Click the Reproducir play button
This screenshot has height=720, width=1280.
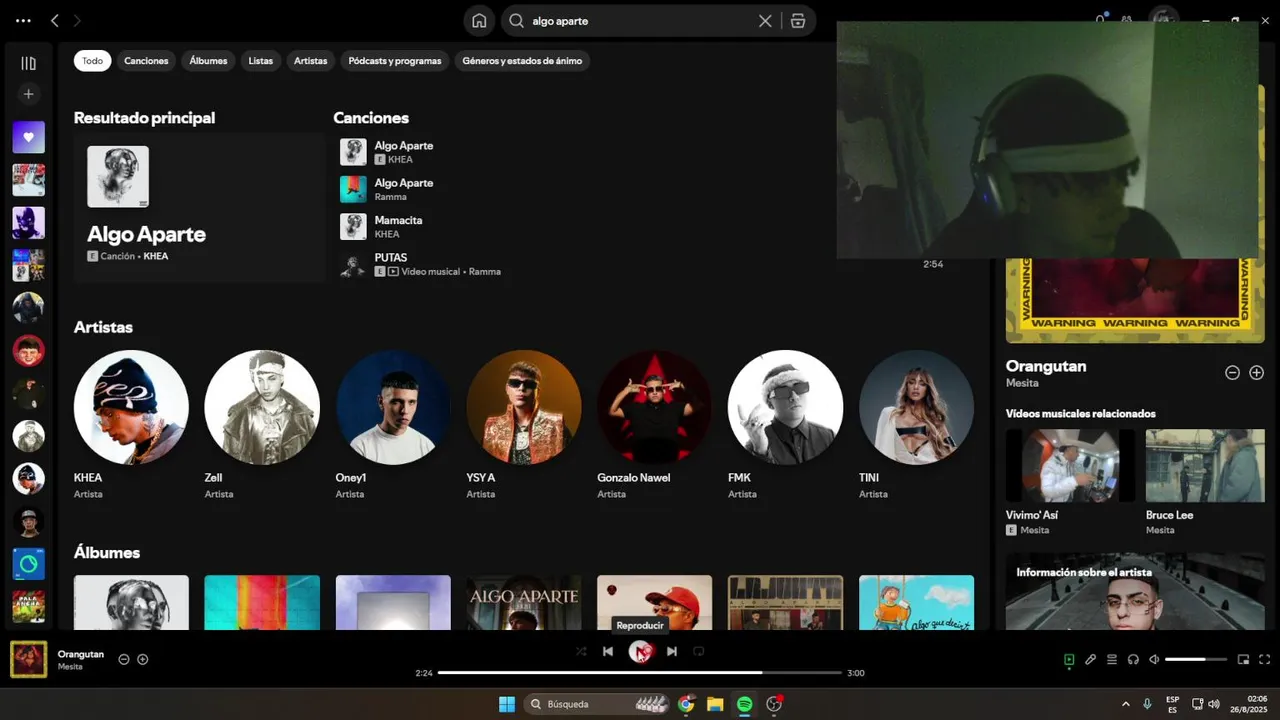[640, 651]
